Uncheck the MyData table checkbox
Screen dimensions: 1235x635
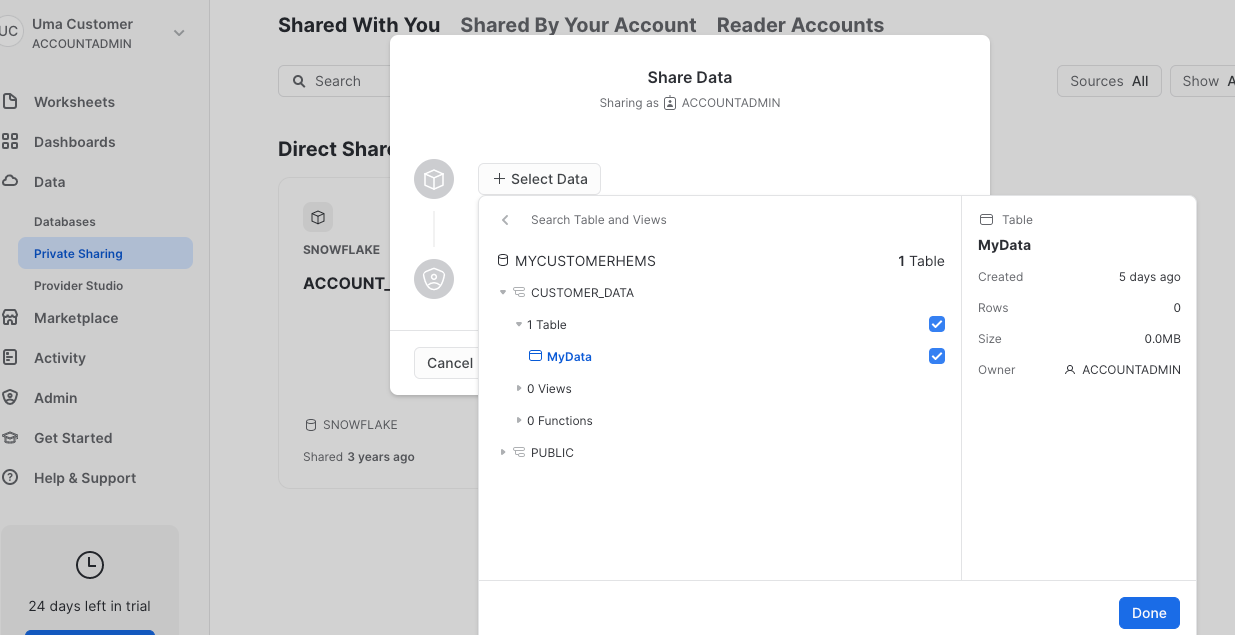pyautogui.click(x=937, y=356)
